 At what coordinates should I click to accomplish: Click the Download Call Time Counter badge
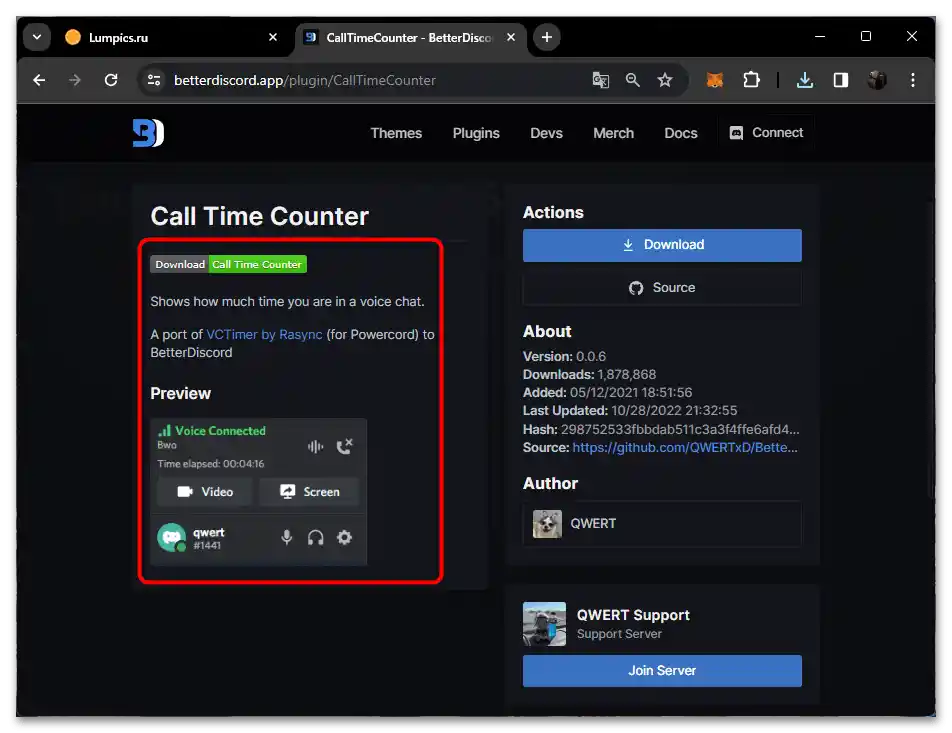point(228,264)
